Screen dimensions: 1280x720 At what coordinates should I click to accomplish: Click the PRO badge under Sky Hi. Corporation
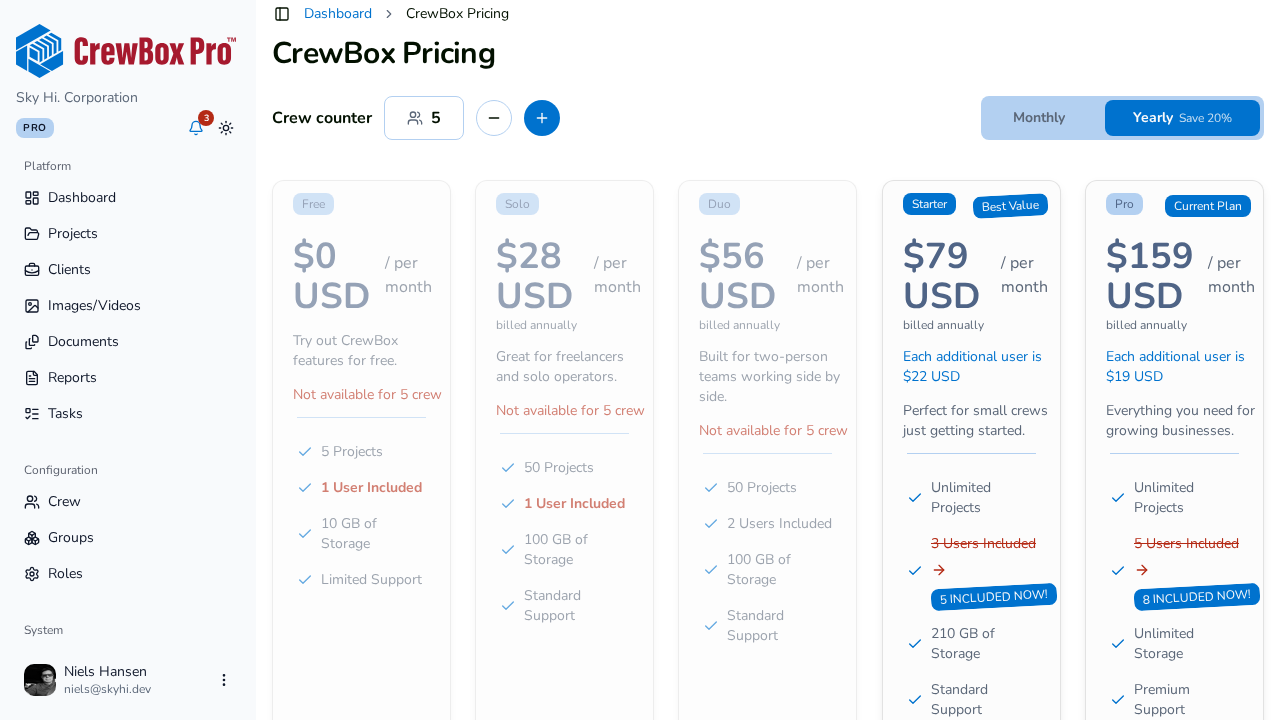coord(35,128)
